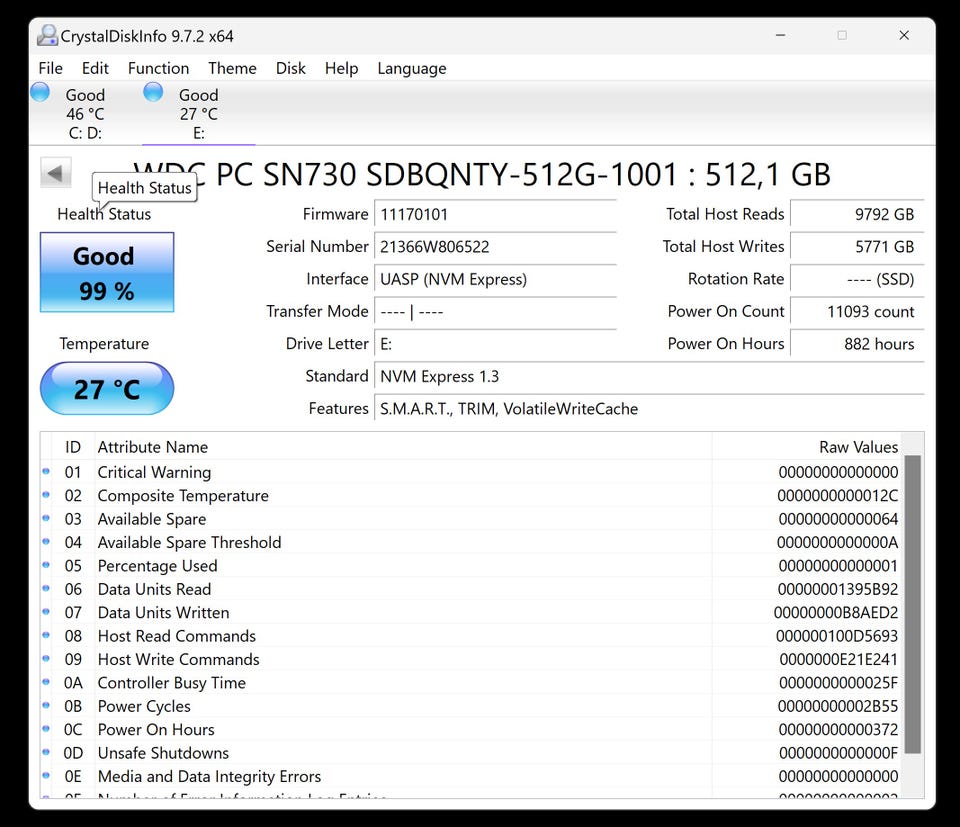Open the Help menu
The height and width of the screenshot is (827, 960).
[341, 68]
